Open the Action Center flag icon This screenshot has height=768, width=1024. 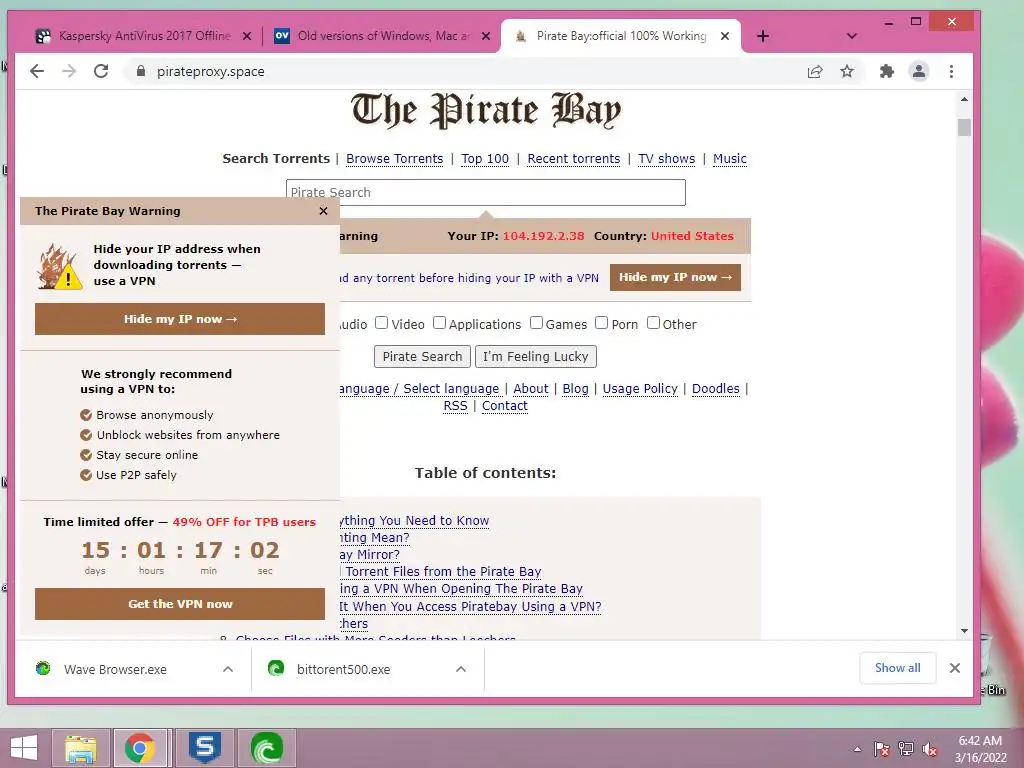pyautogui.click(x=881, y=749)
